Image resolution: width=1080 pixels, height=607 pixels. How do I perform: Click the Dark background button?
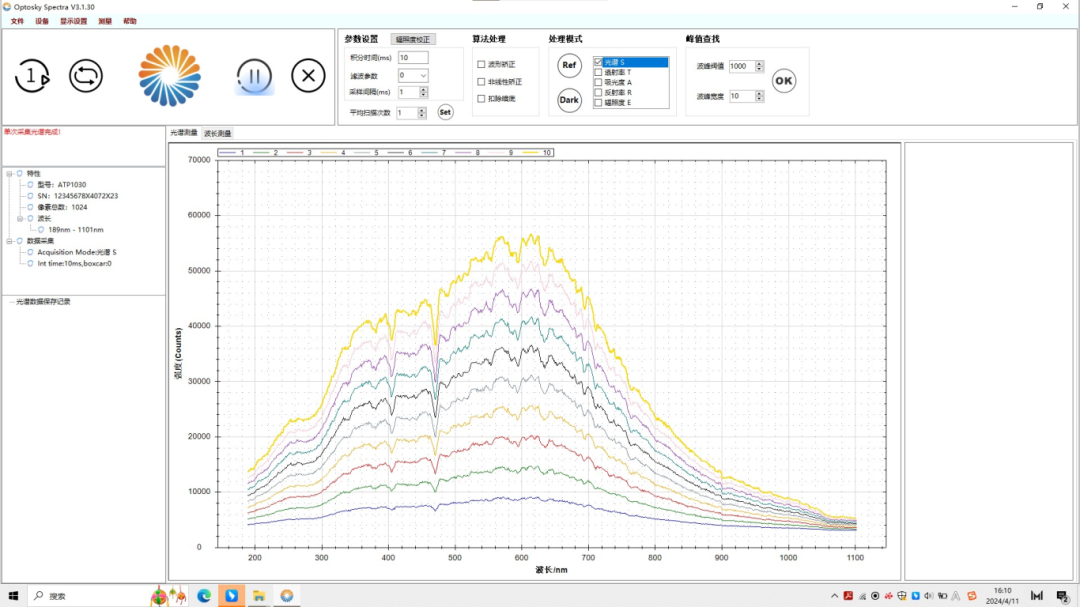pos(569,100)
